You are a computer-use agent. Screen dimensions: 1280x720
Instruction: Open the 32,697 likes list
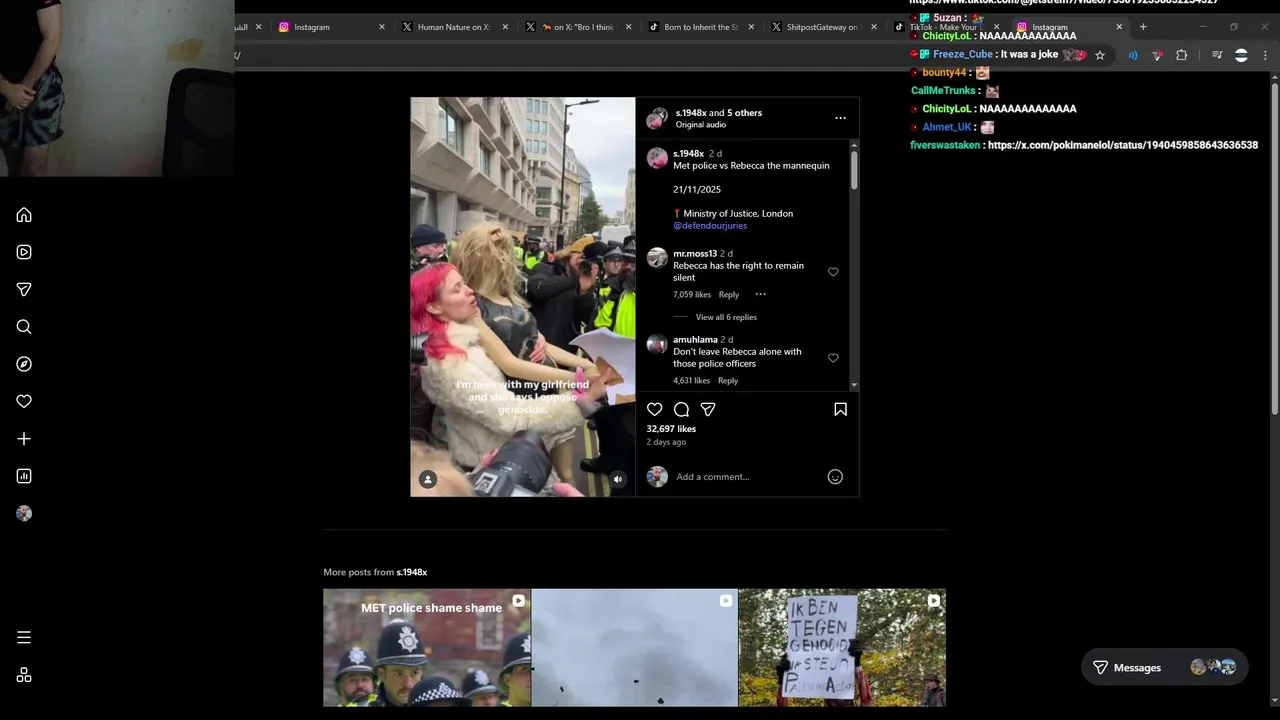coord(671,429)
